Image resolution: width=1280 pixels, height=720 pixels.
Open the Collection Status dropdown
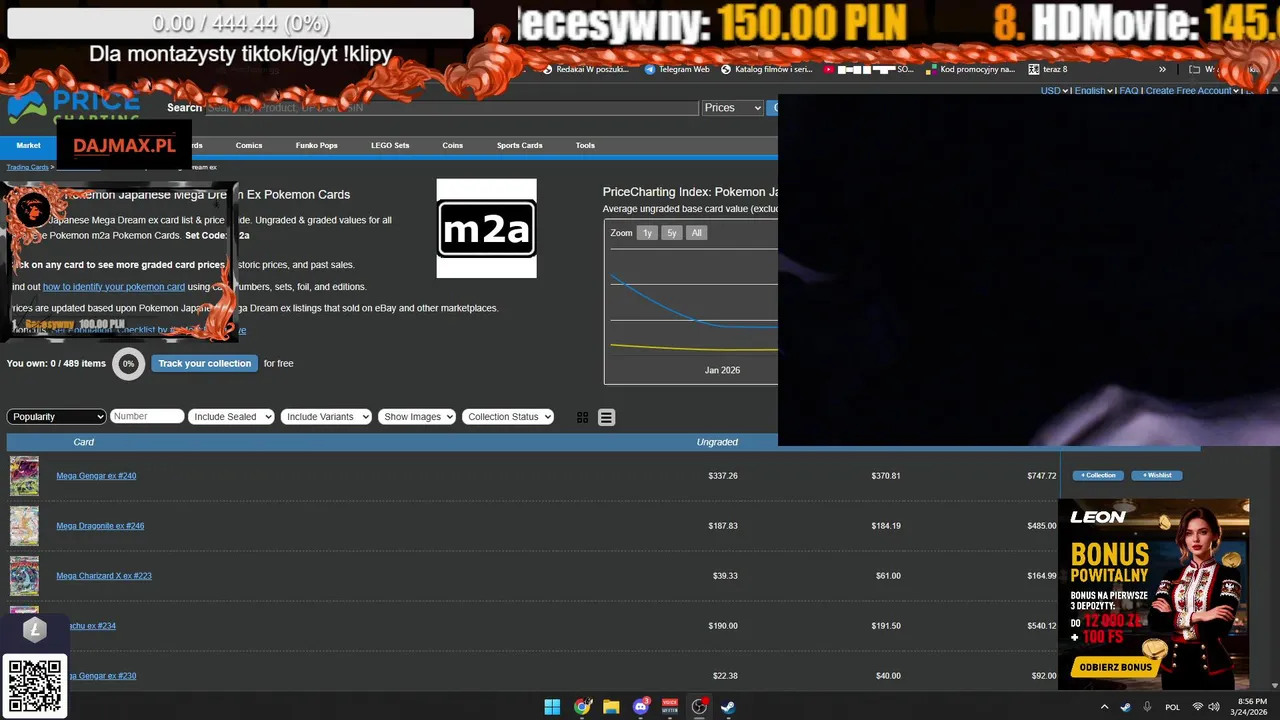(508, 416)
